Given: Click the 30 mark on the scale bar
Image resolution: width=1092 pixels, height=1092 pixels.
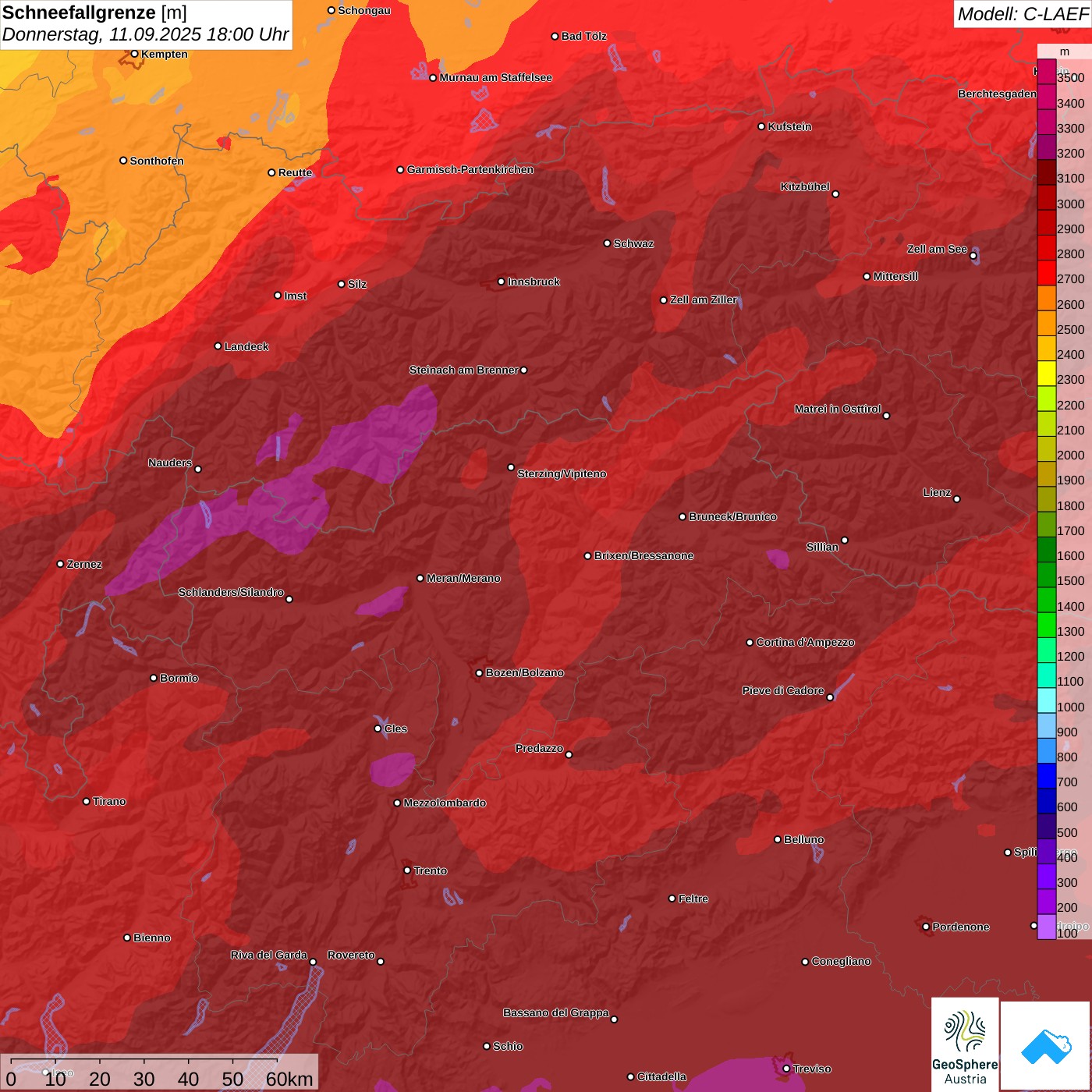Looking at the screenshot, I should pos(144,1080).
